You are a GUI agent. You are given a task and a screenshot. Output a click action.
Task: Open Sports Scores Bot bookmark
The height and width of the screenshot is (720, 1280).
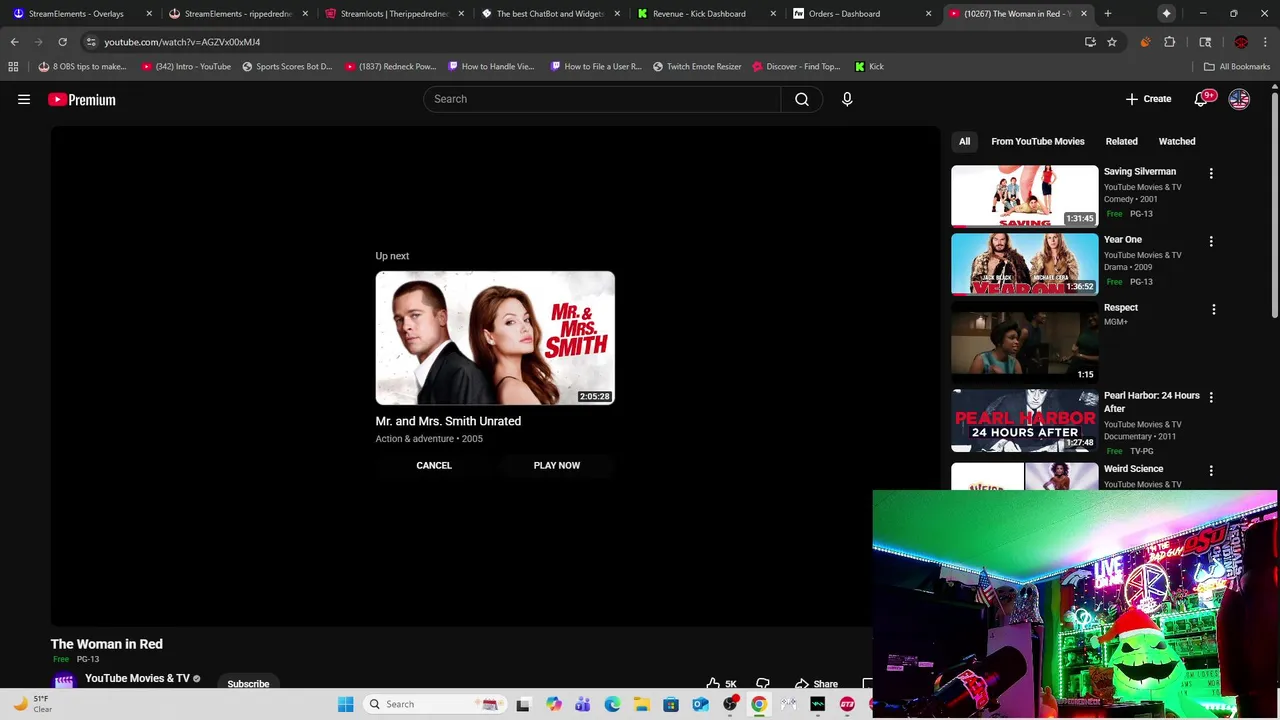pos(287,66)
